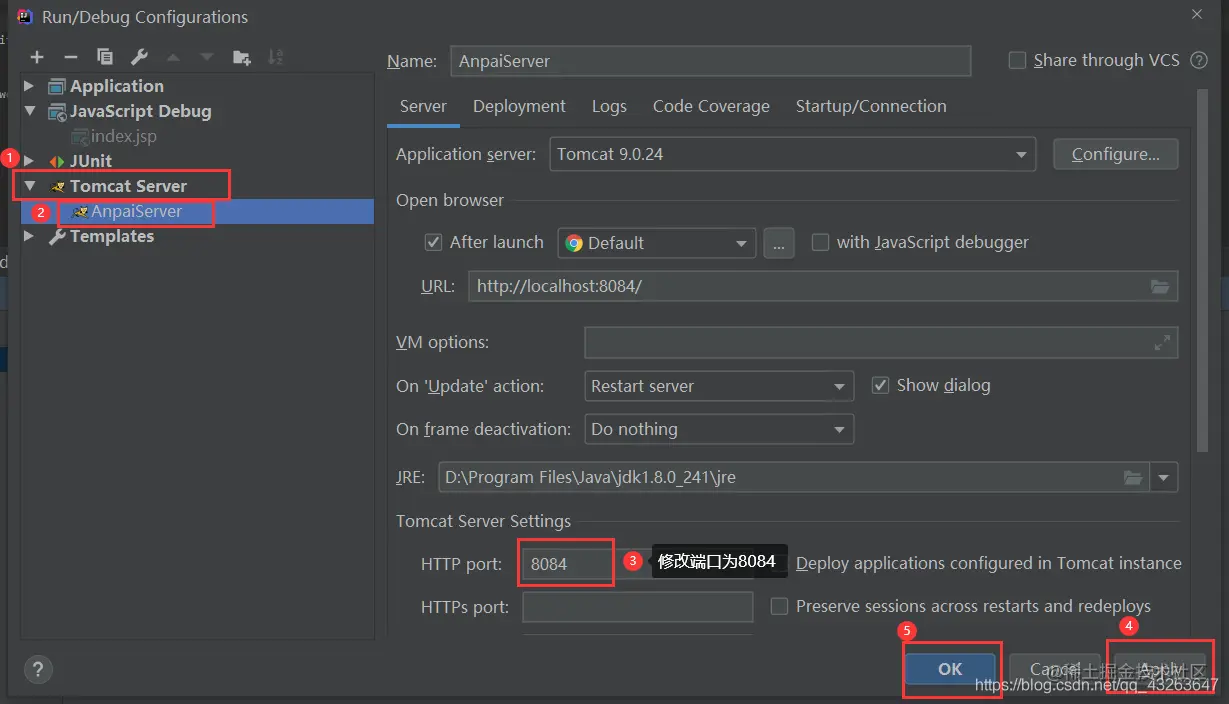1229x704 pixels.
Task: Enable Preserve sessions across restarts checkbox
Action: click(779, 606)
